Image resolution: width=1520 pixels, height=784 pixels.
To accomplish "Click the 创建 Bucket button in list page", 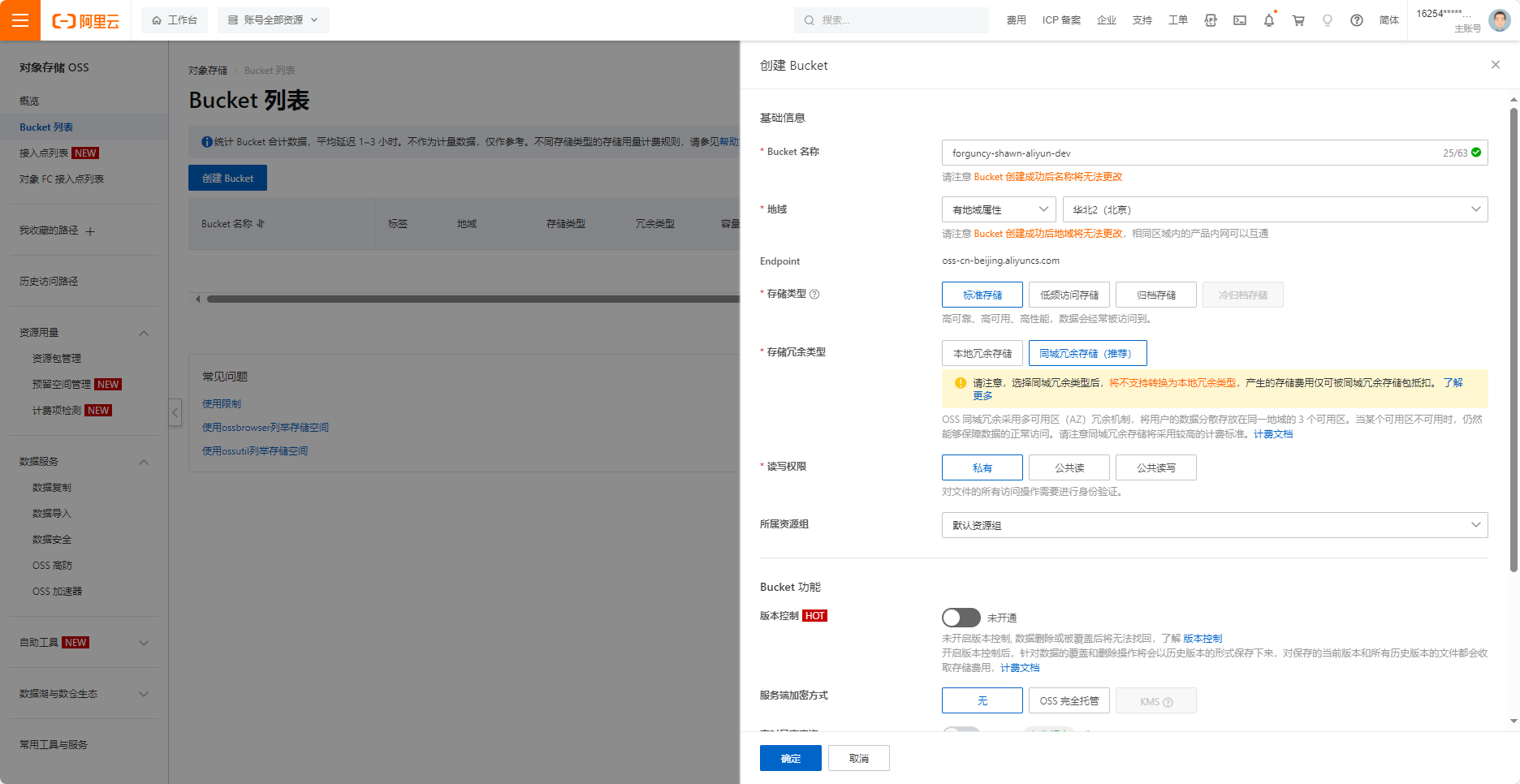I will 227,178.
